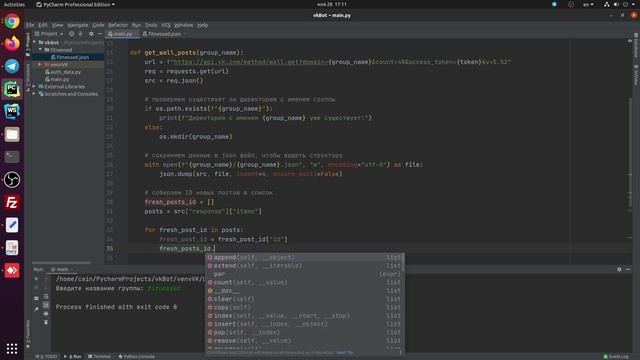This screenshot has height=360, width=640.
Task: Choose insert suggestion in autocomplete
Action: tap(304, 324)
